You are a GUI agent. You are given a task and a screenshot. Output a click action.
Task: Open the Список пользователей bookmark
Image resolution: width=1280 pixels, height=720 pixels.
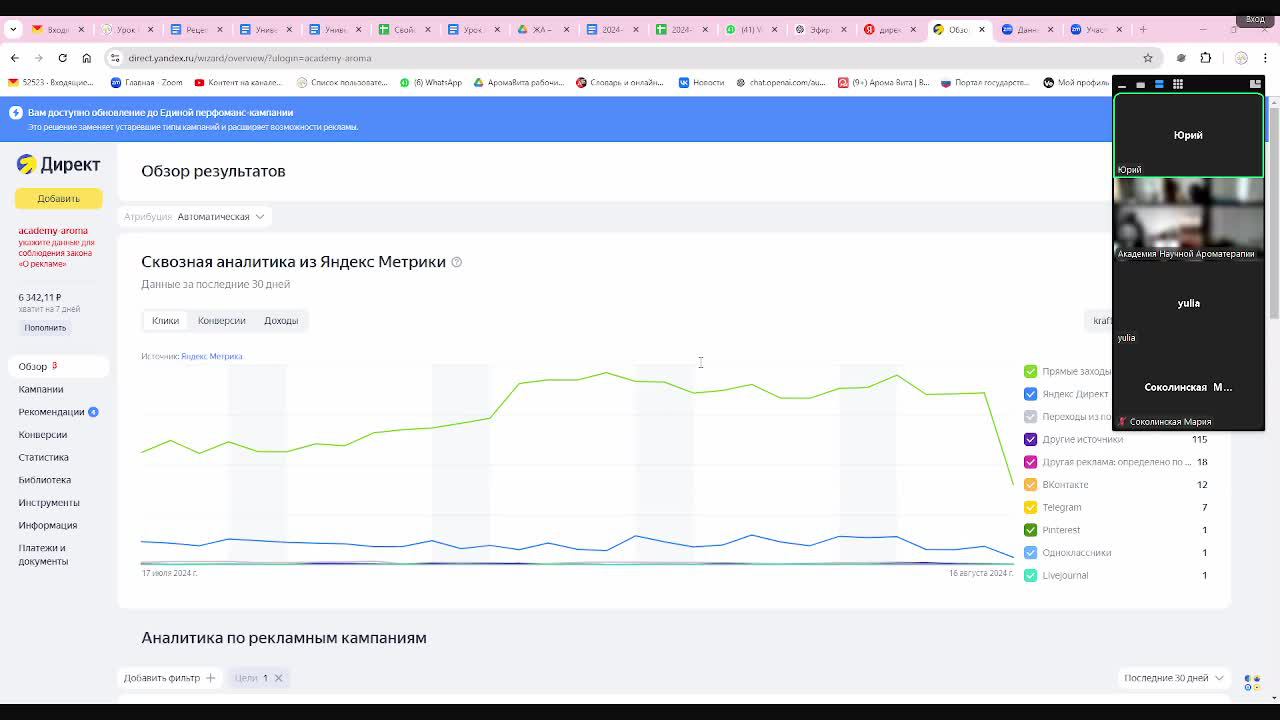pos(342,82)
